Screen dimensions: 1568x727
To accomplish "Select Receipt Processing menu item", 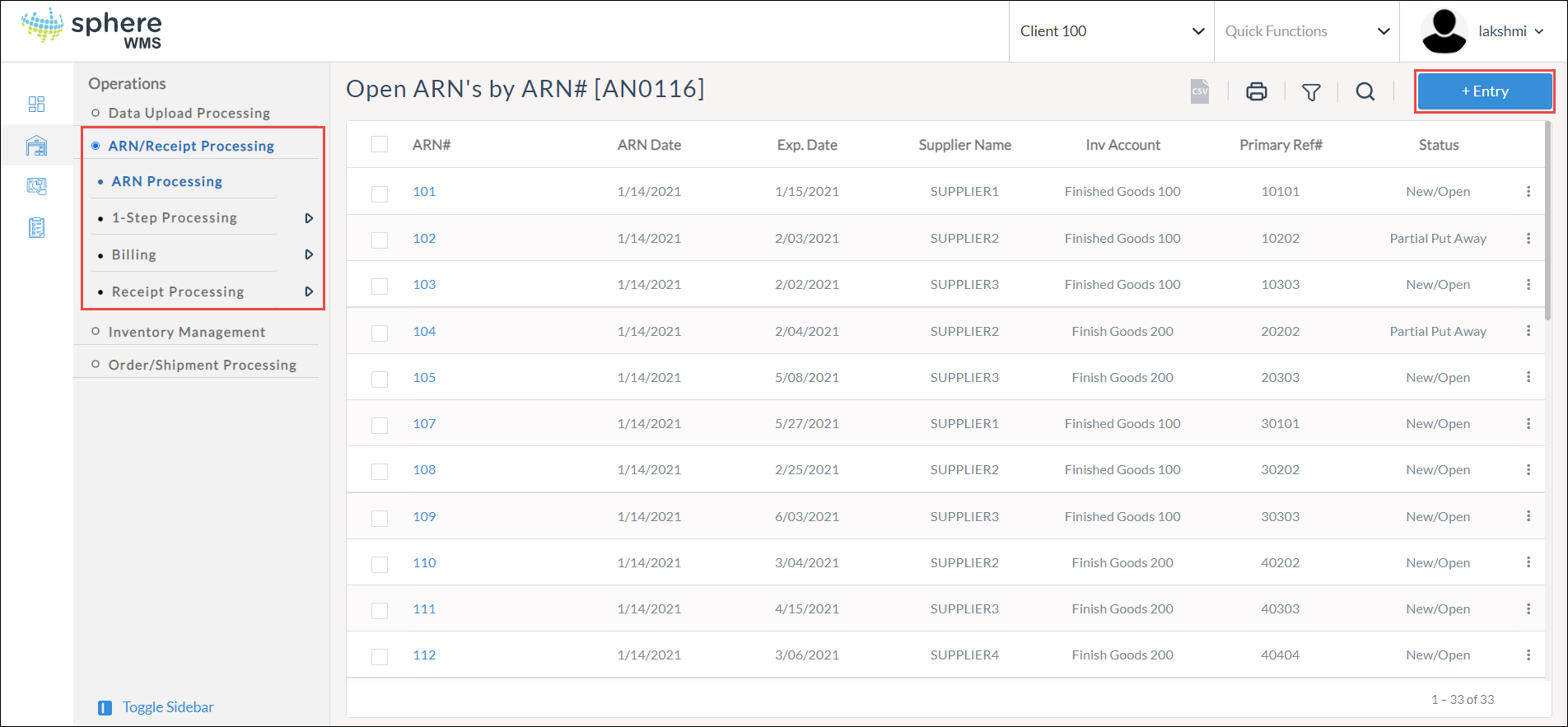I will (x=178, y=291).
